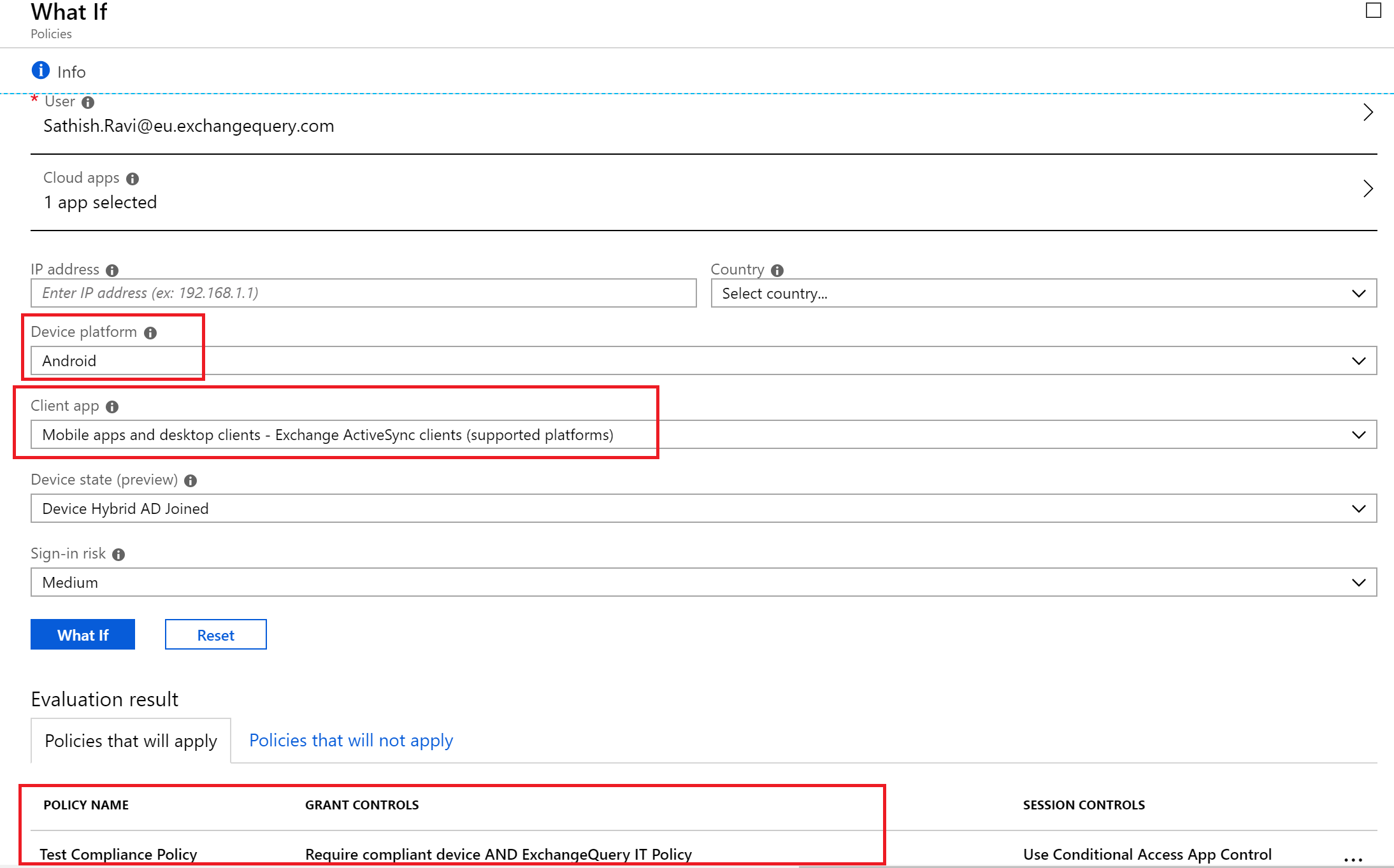Viewport: 1394px width, 868px height.
Task: Click the Client app info icon
Action: (112, 407)
